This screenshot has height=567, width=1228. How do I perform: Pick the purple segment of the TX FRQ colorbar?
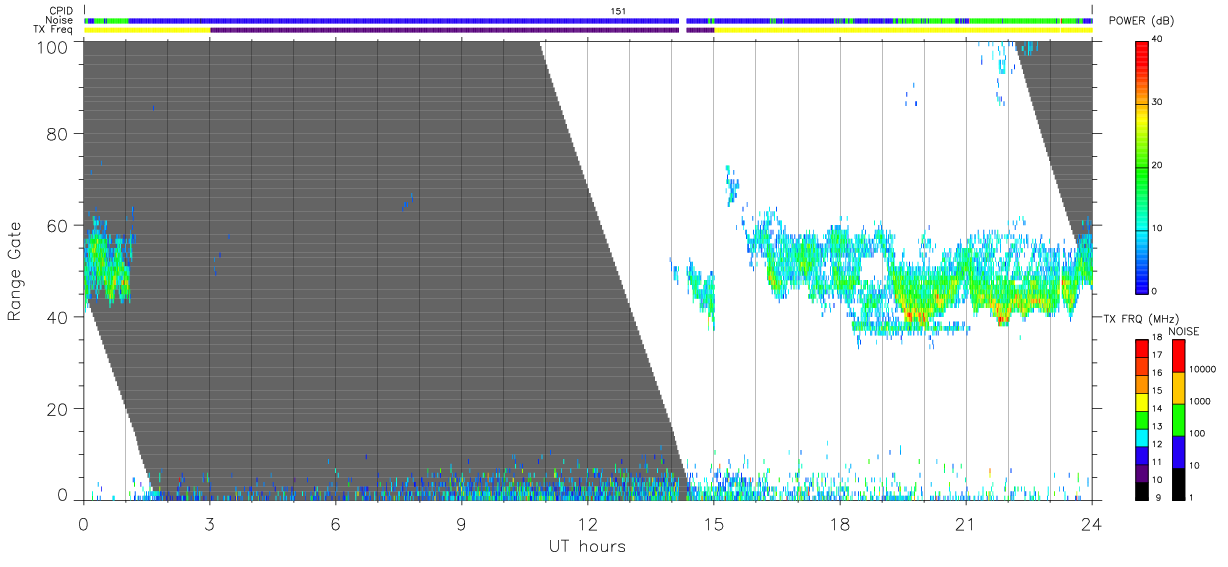point(1141,471)
